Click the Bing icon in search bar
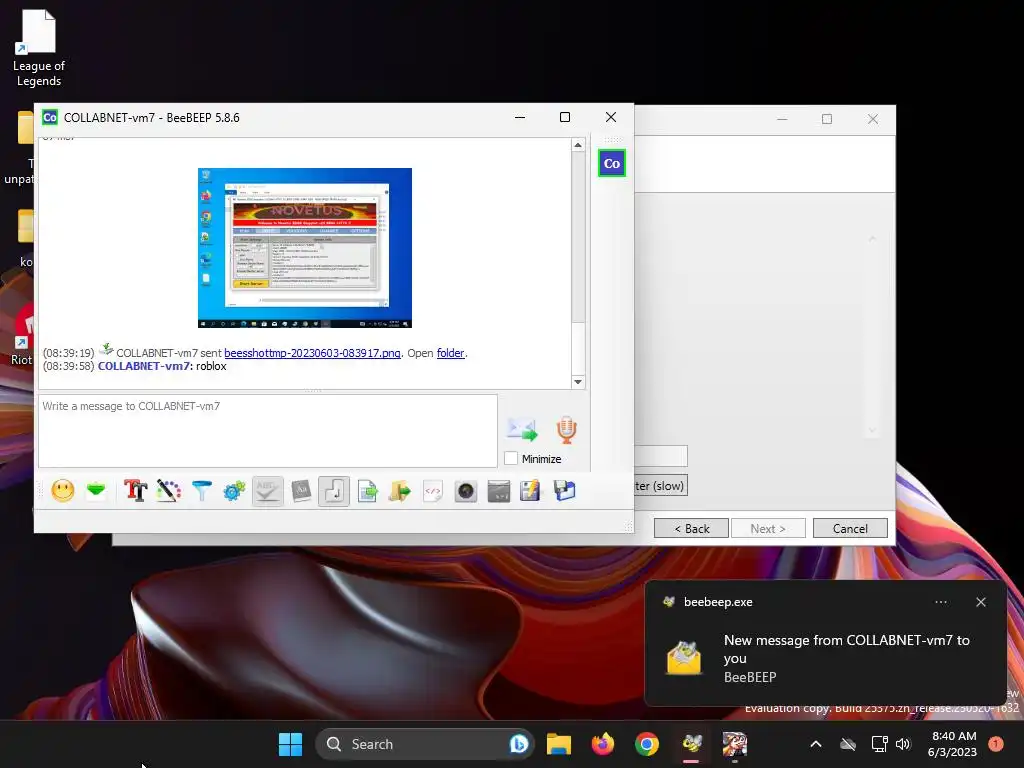Screen dimensions: 1024x768 click(x=519, y=744)
